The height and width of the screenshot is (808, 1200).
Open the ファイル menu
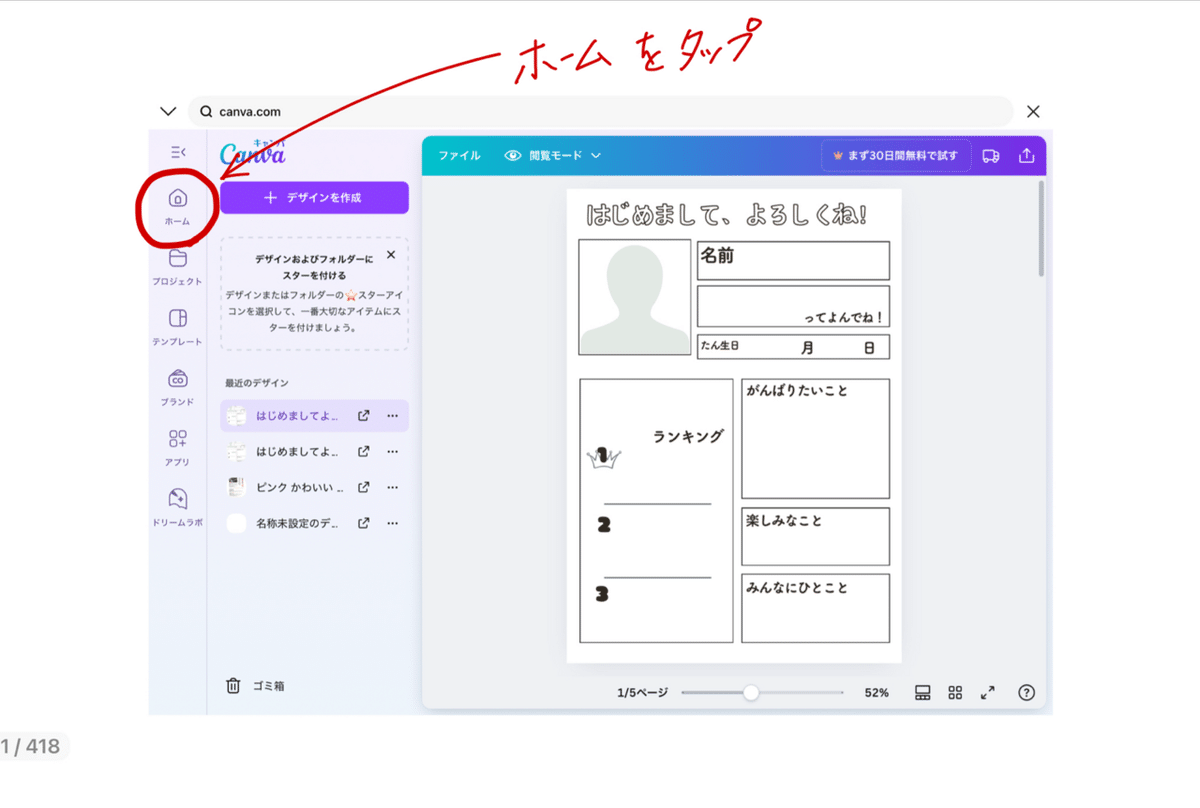(459, 156)
